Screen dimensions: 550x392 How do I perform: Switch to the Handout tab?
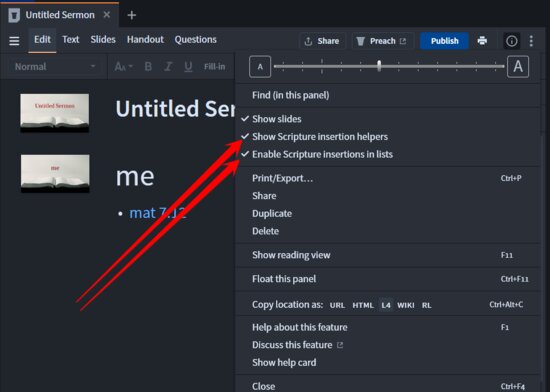[x=145, y=40]
